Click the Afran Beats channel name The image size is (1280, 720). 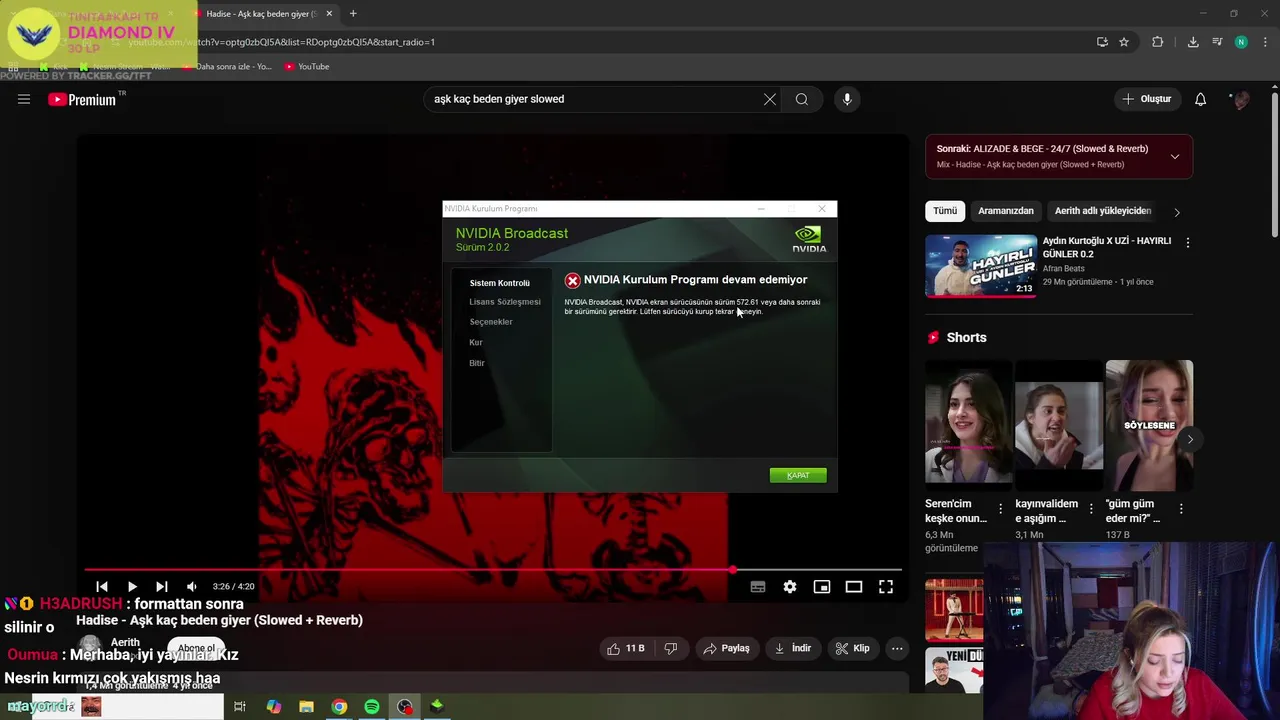[x=1063, y=268]
